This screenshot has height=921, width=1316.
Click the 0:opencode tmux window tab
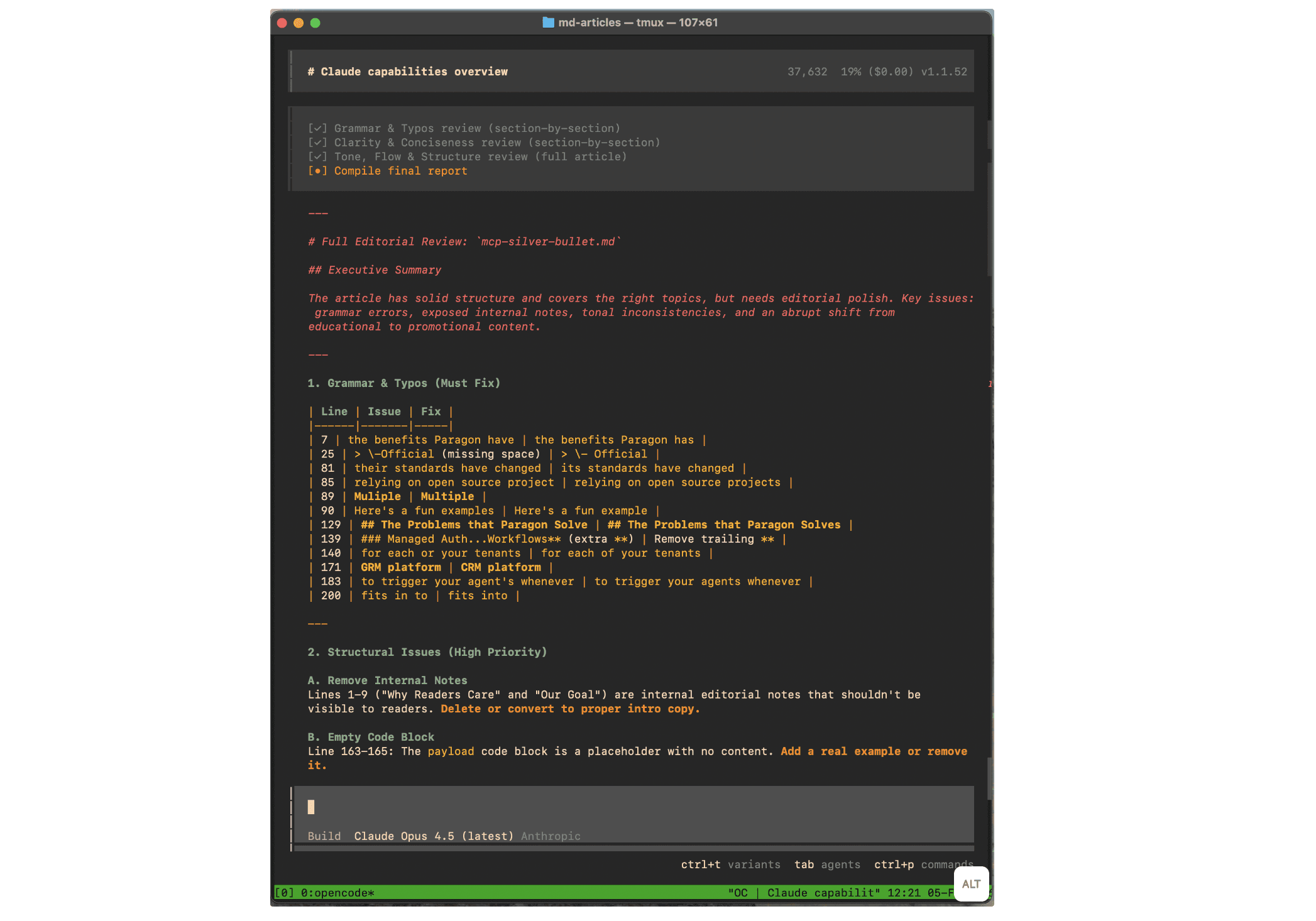(x=337, y=893)
